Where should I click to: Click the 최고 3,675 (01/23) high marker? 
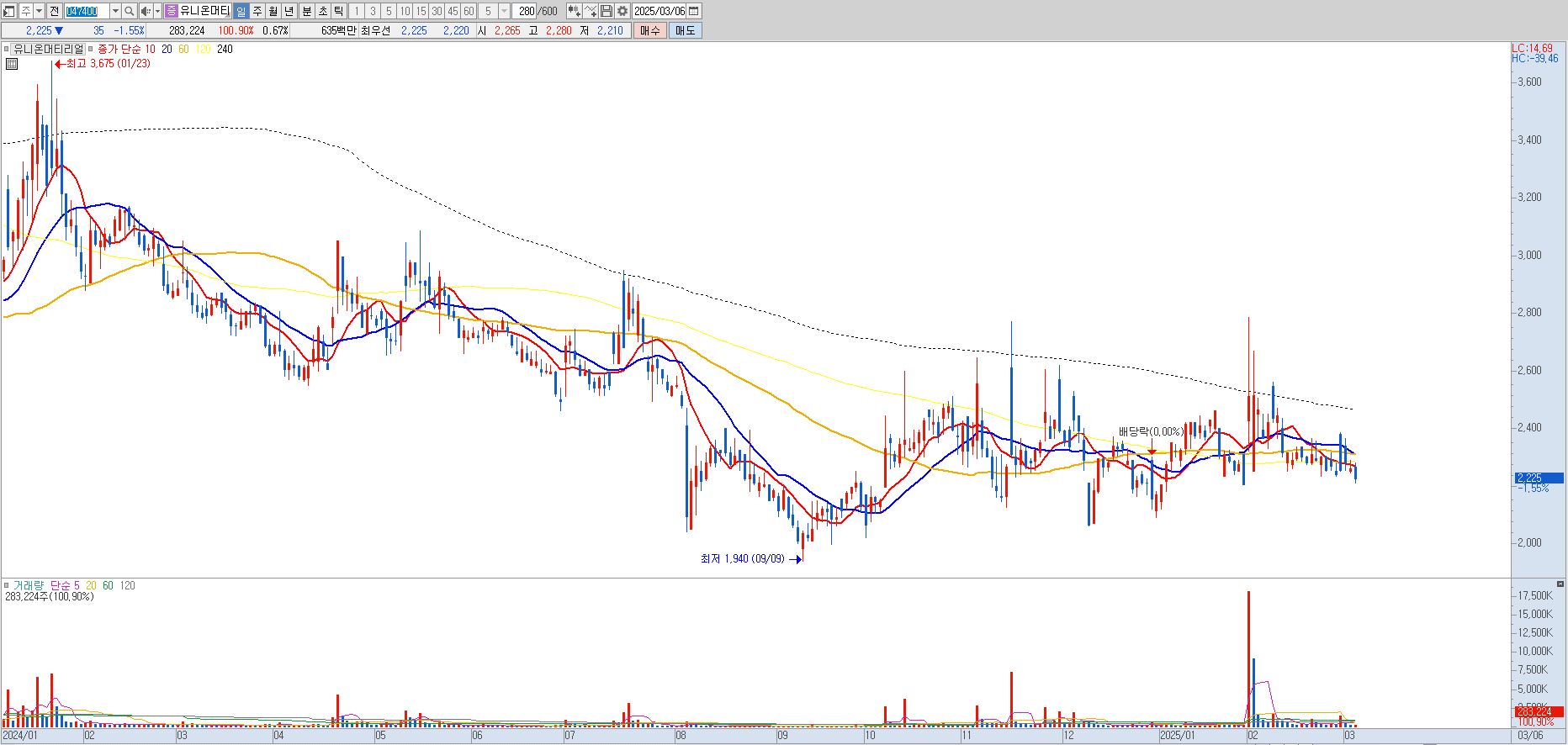103,63
